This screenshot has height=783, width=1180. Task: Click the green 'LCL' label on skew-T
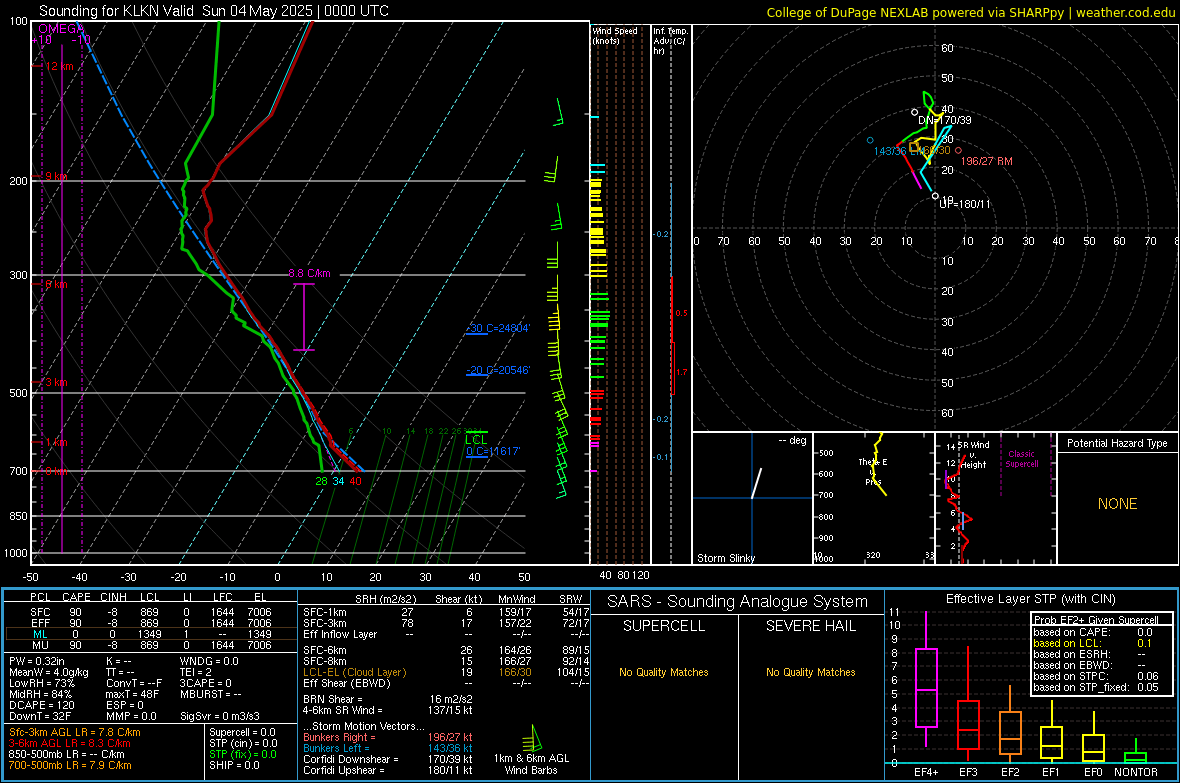[476, 440]
